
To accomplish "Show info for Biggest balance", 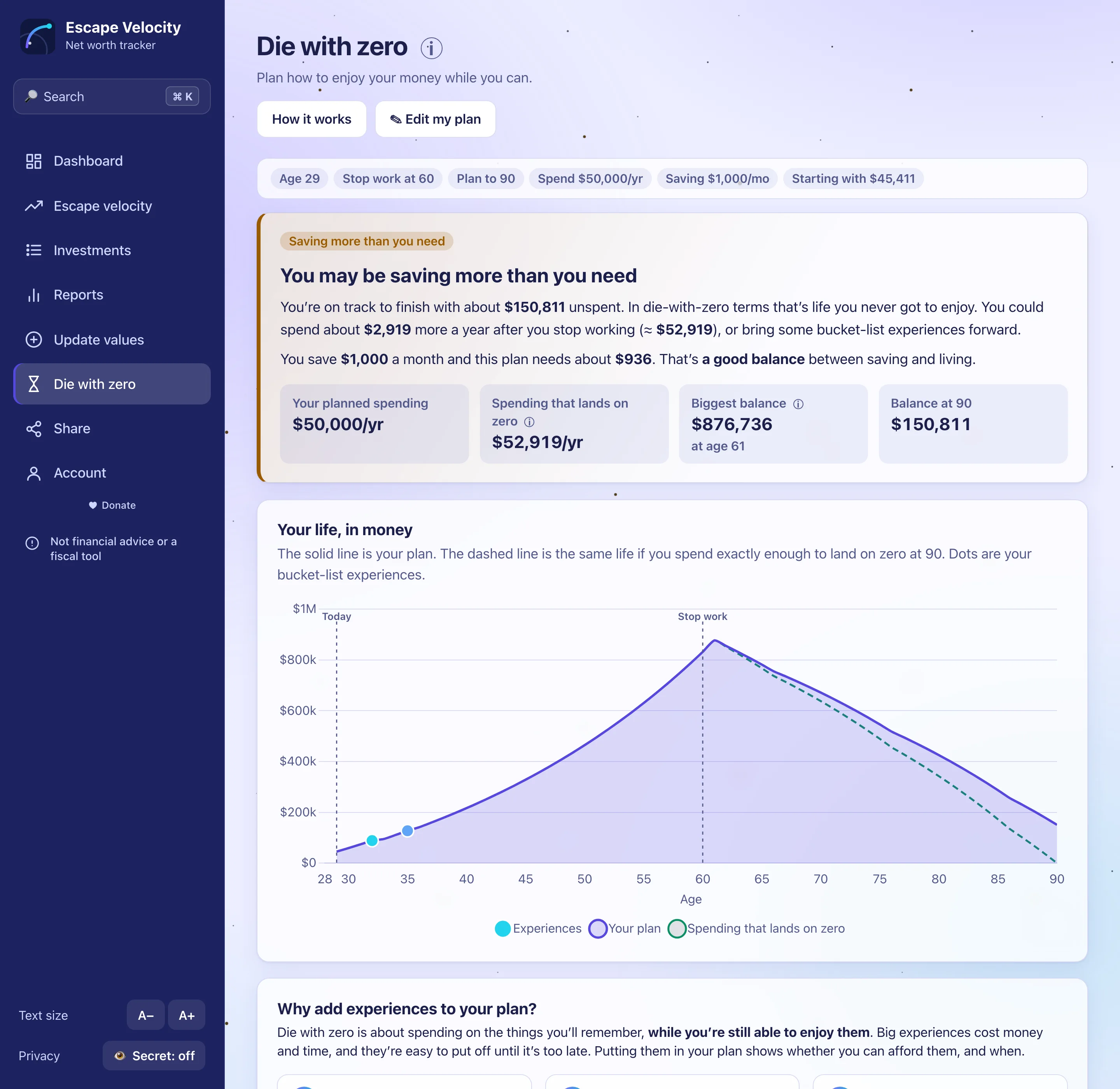I will coord(798,404).
